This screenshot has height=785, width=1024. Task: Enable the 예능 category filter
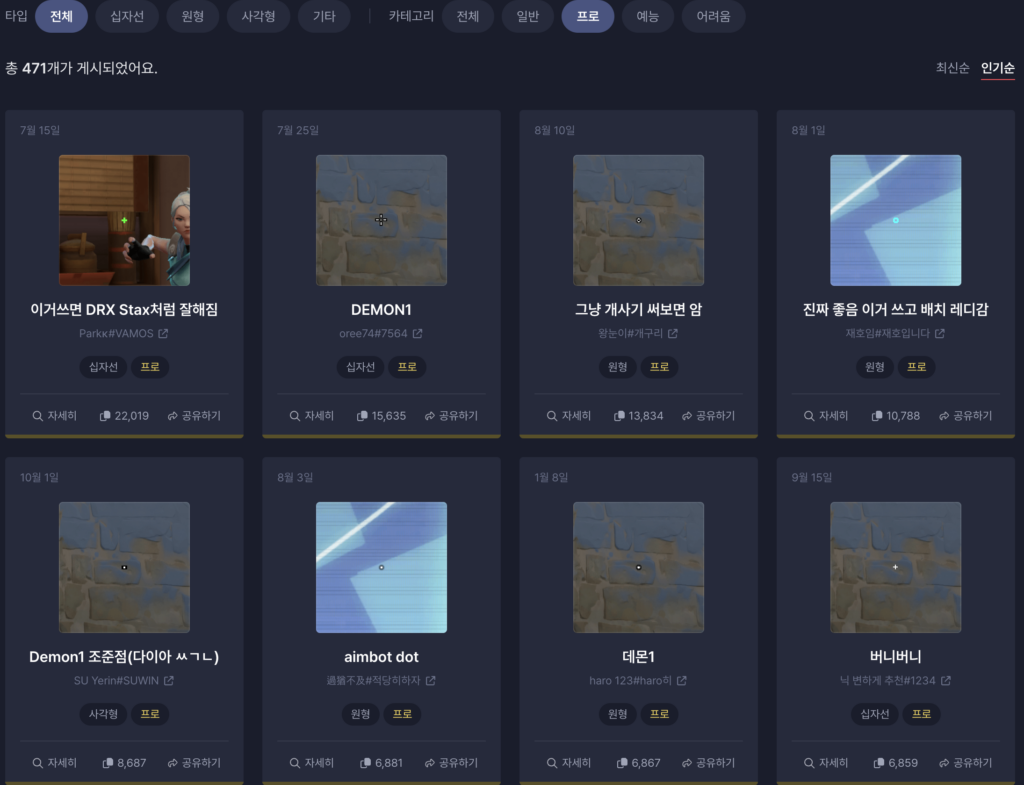(647, 16)
